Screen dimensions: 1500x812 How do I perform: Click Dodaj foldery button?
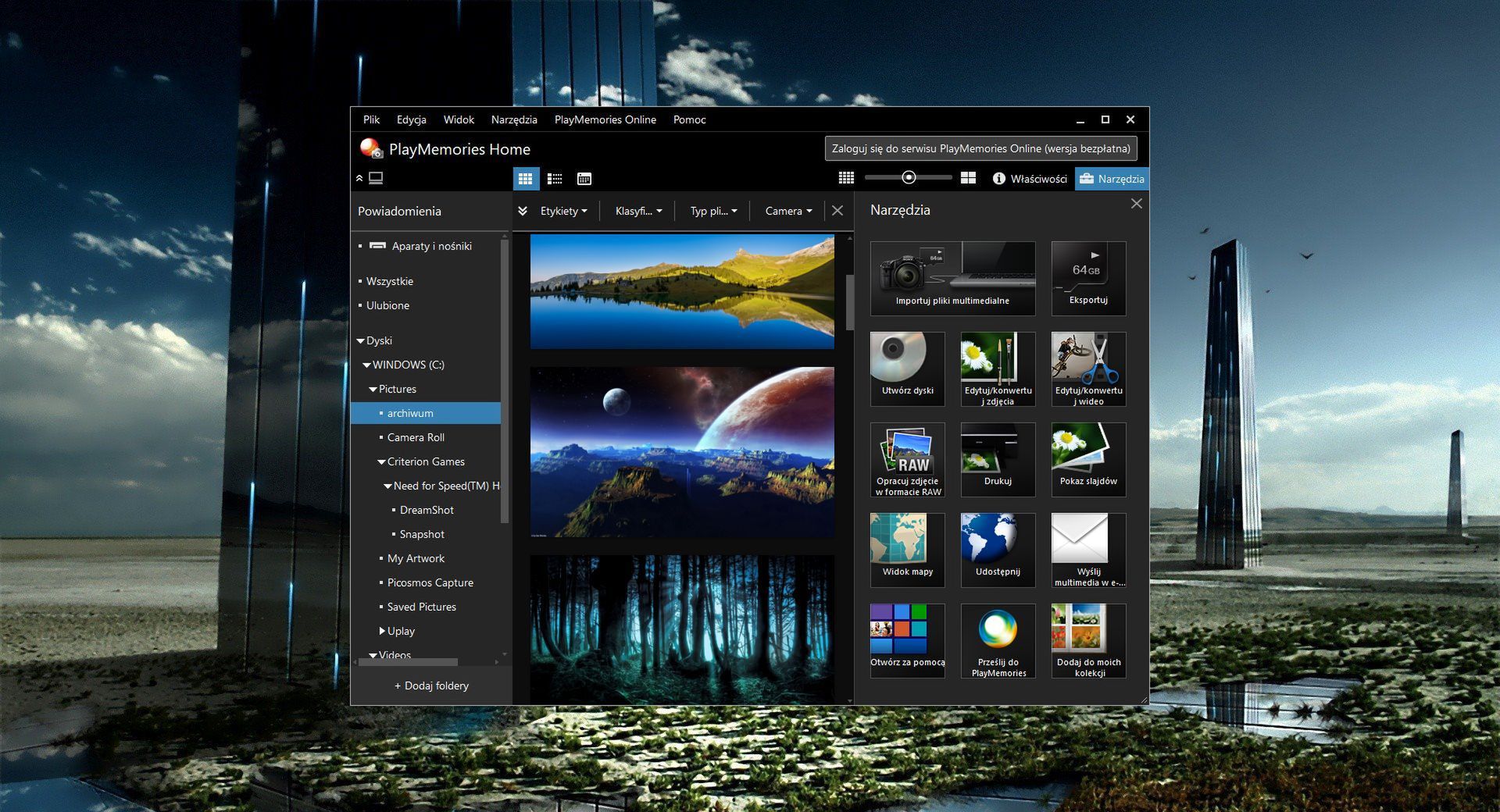pyautogui.click(x=431, y=686)
